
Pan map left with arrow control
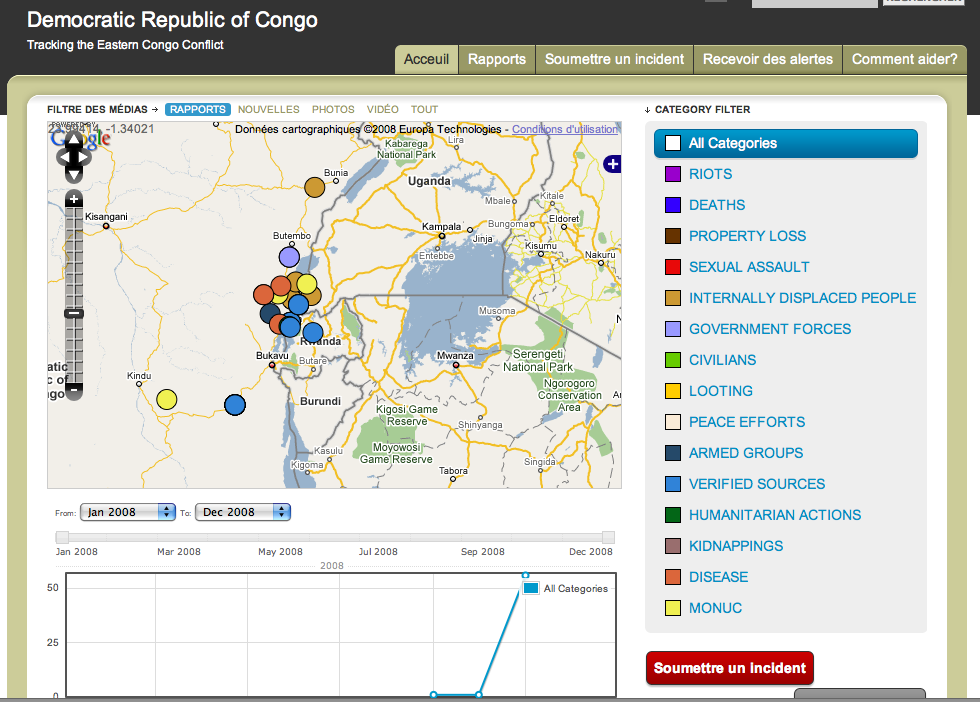[63, 158]
